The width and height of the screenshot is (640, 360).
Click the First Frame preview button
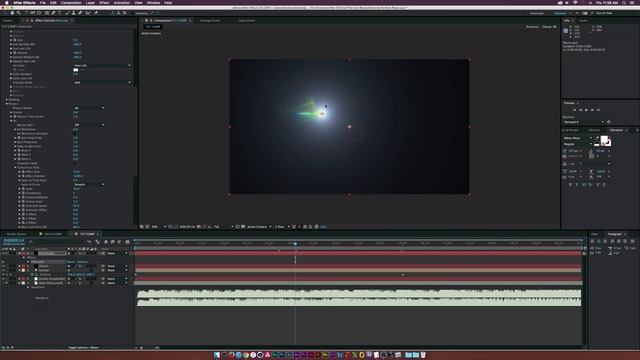click(574, 110)
